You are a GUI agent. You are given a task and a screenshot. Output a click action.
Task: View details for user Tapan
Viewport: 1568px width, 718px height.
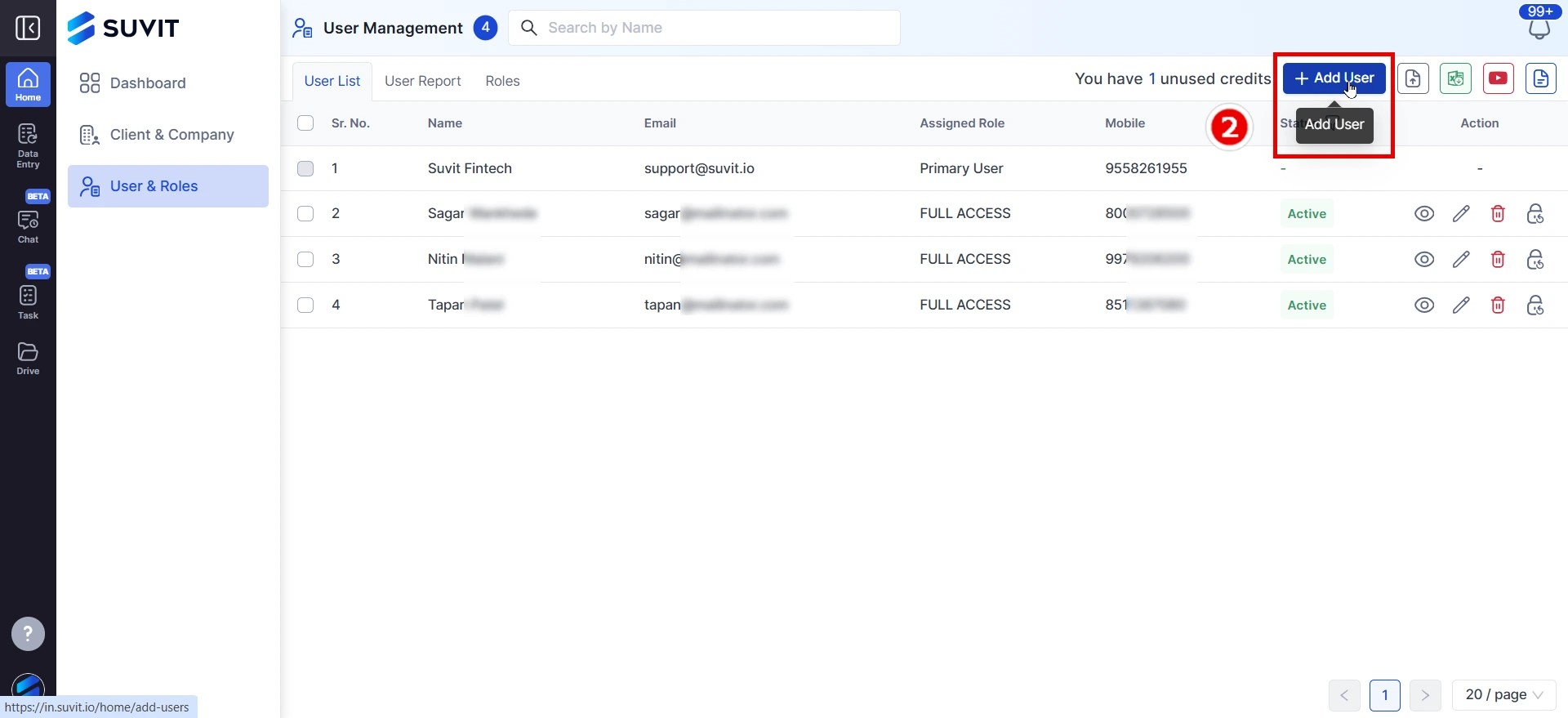click(1424, 305)
